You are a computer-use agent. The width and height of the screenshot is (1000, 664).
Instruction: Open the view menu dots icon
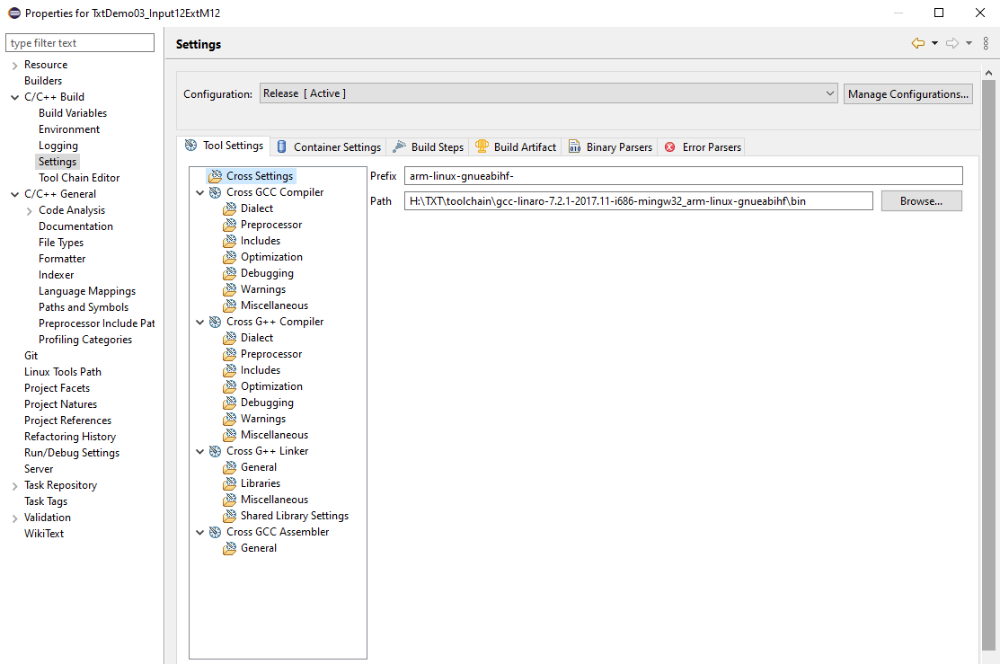(986, 43)
